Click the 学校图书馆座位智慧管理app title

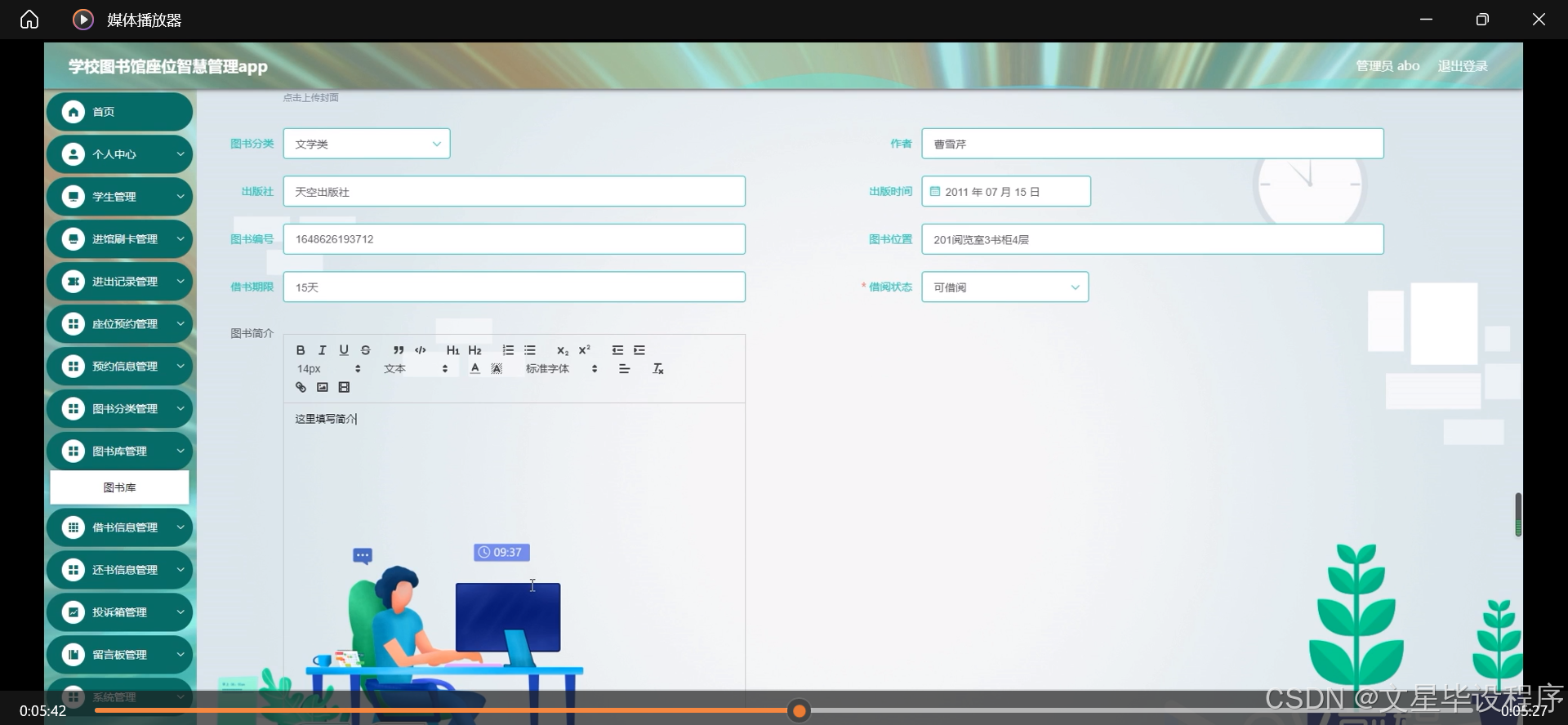(x=168, y=67)
